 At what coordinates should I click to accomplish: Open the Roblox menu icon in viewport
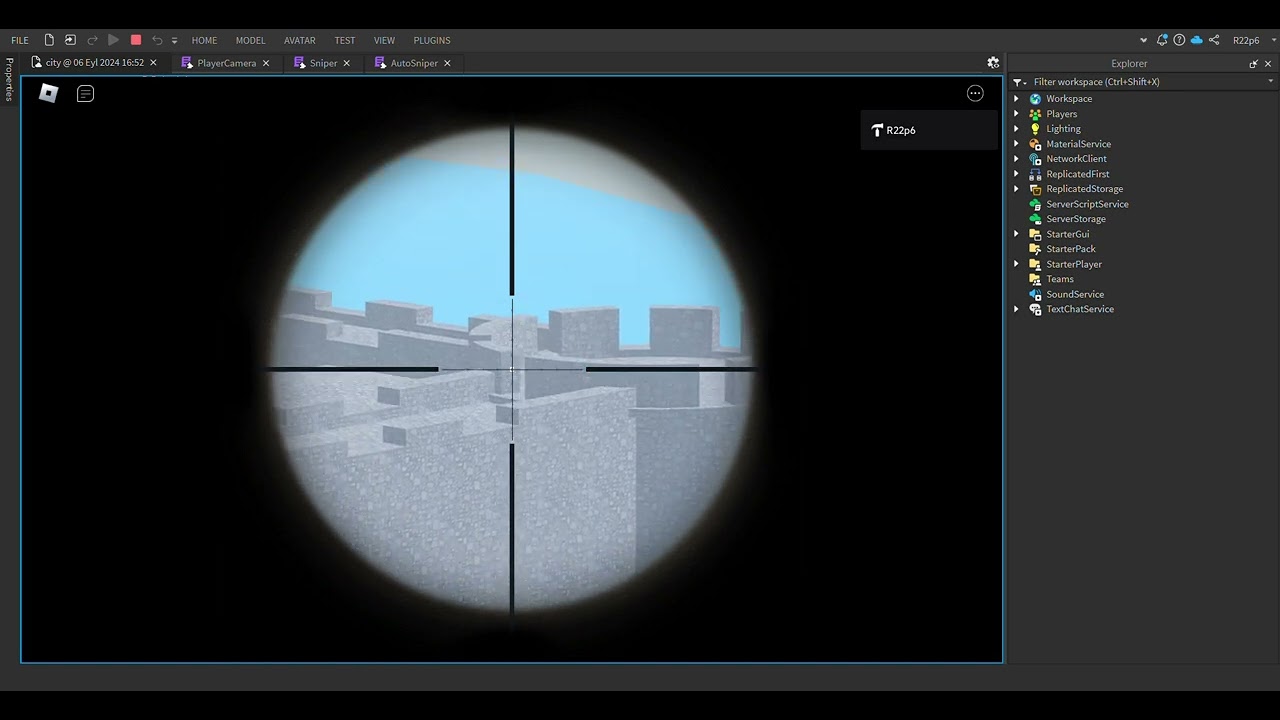49,93
